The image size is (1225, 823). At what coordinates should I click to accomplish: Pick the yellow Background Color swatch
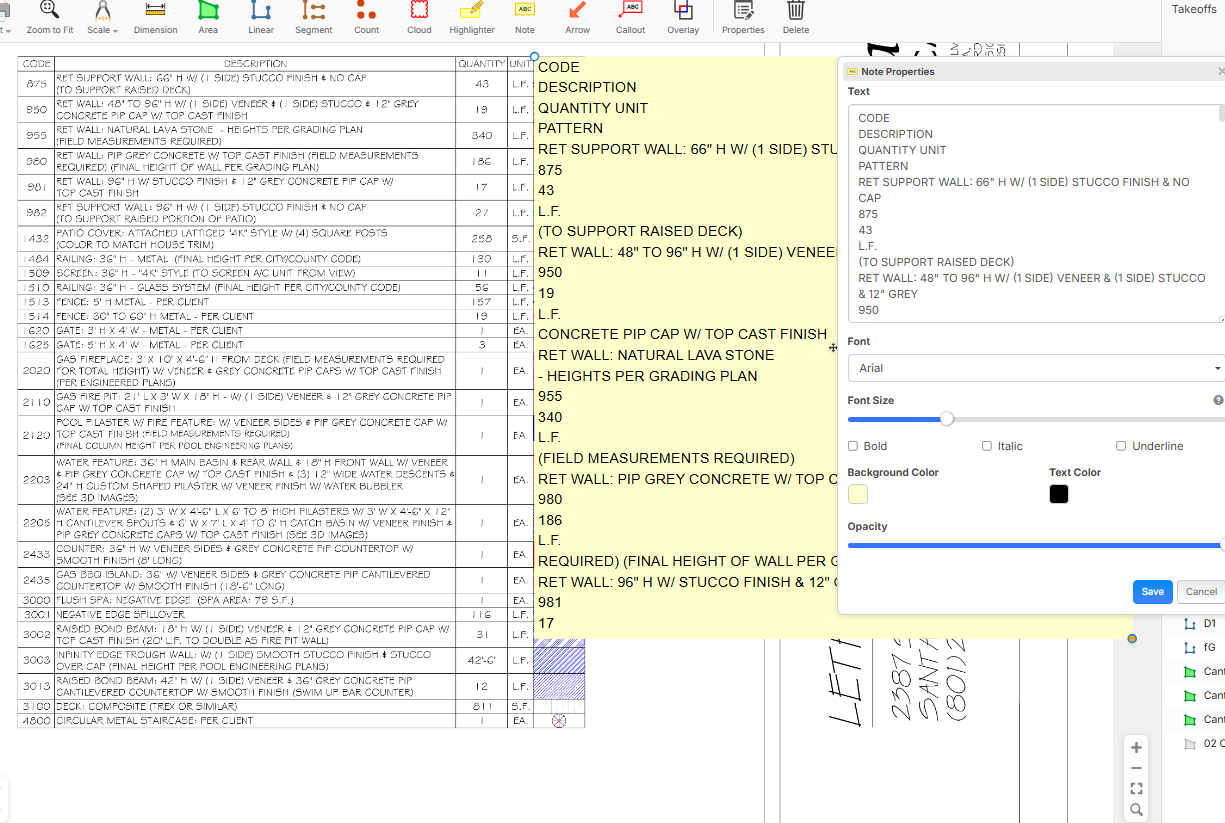coord(858,494)
